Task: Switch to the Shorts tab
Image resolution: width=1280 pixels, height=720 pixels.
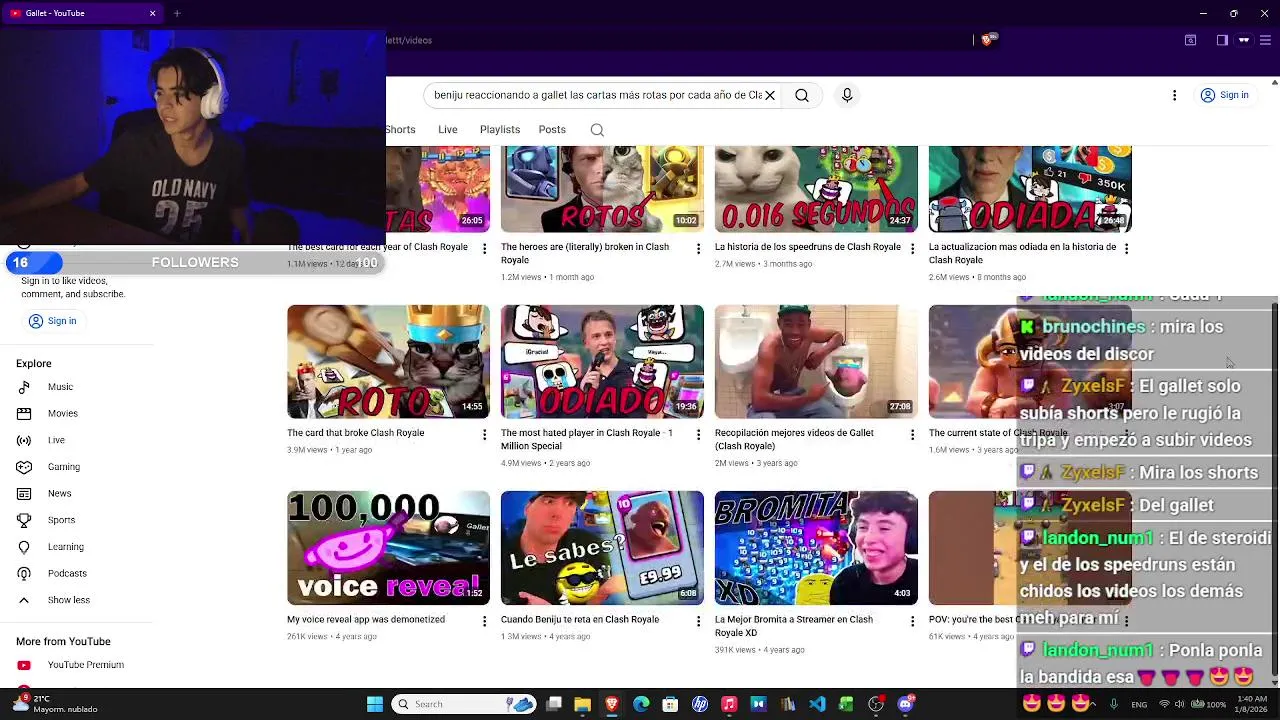Action: pyautogui.click(x=401, y=129)
